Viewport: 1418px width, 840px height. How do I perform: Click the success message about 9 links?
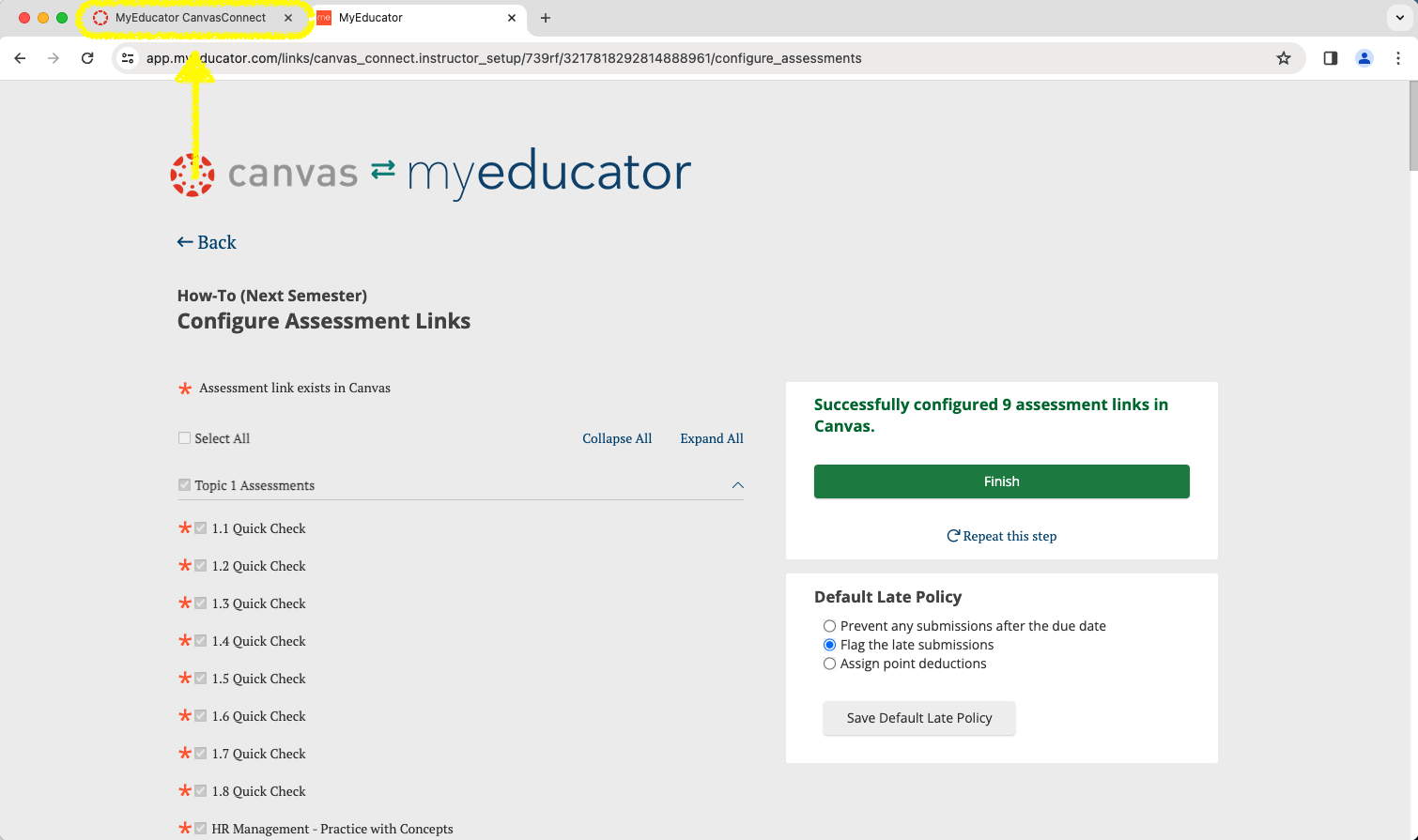pos(992,415)
